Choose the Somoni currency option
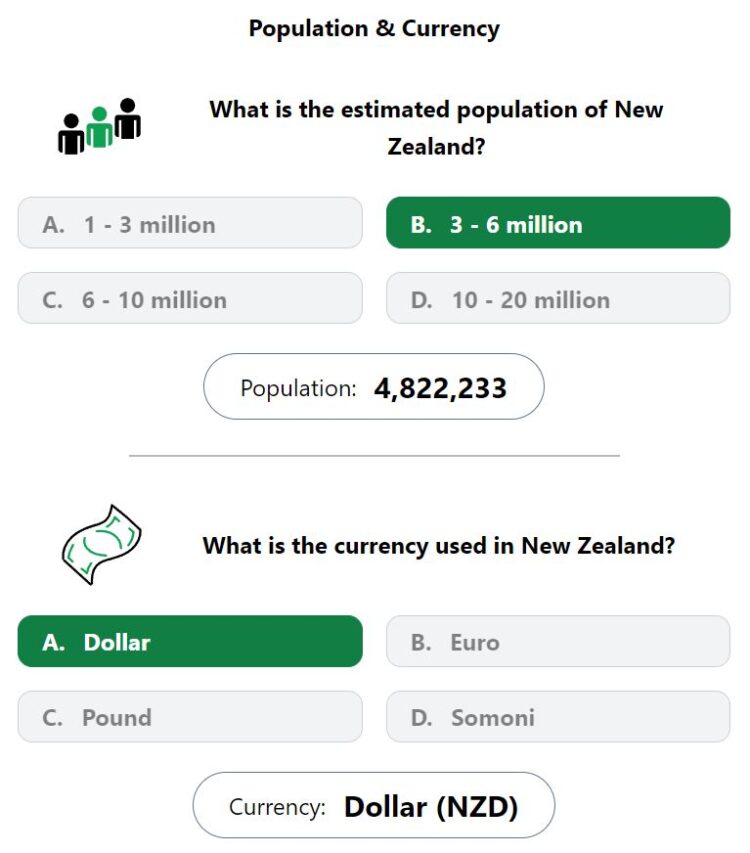Image resolution: width=750 pixels, height=853 pixels. click(x=558, y=716)
